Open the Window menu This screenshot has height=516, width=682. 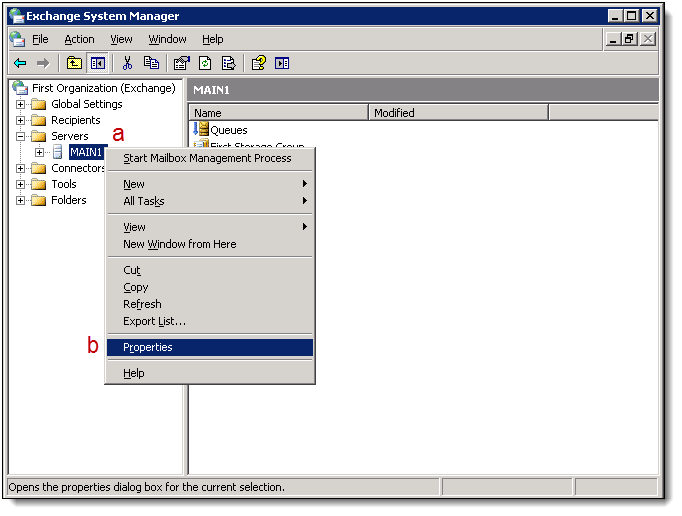(x=167, y=39)
